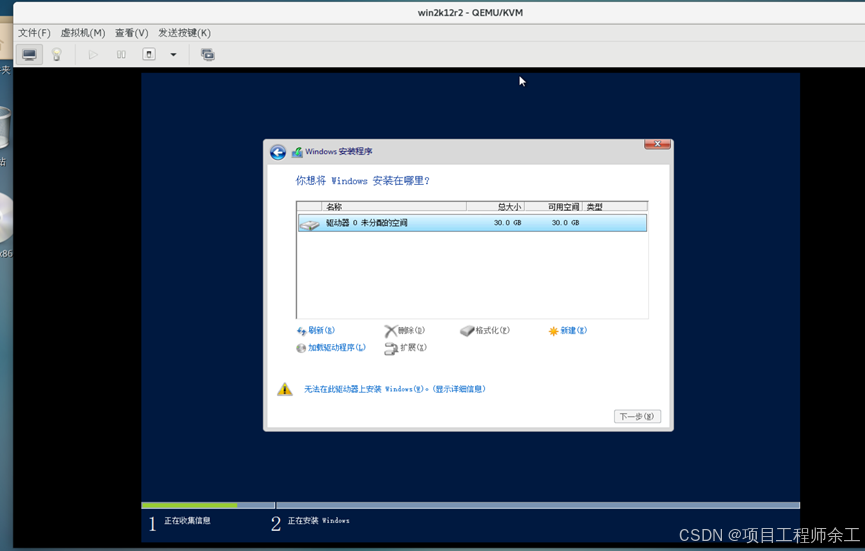Image resolution: width=865 pixels, height=551 pixels.
Task: Click the 名称 column header
Action: [x=394, y=207]
